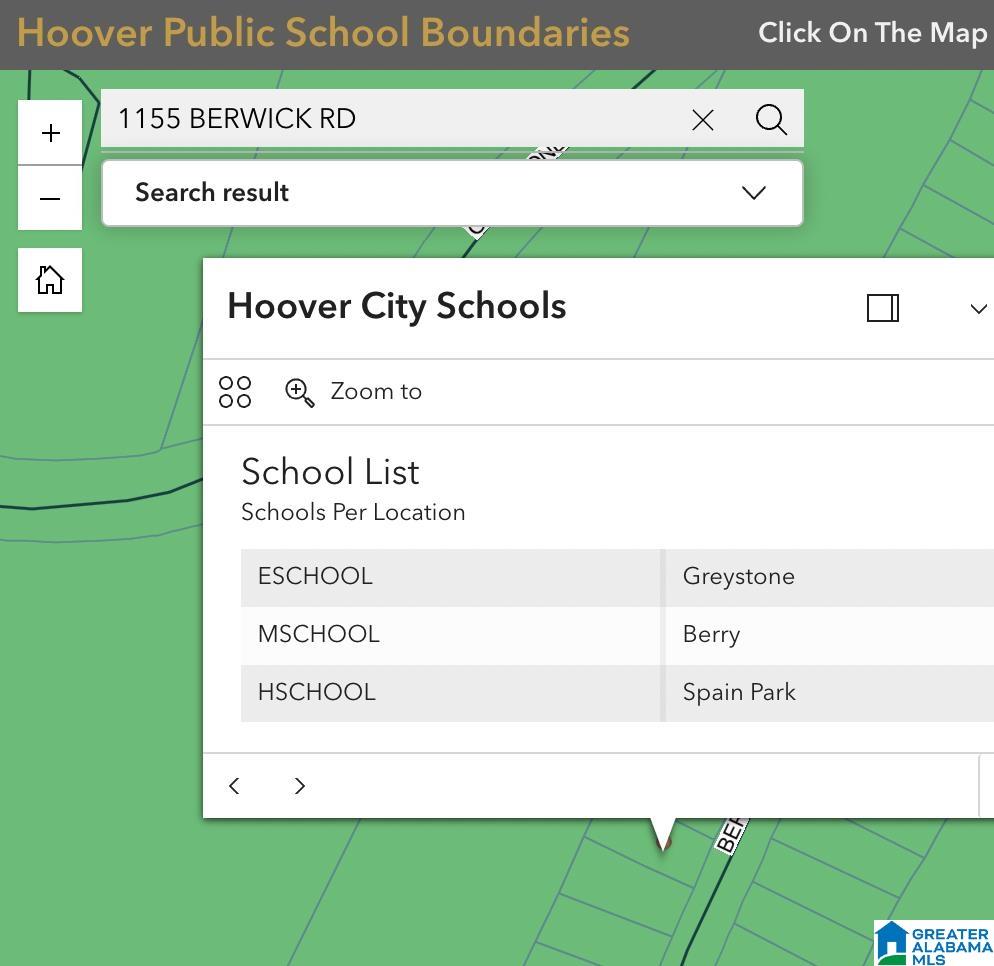
Task: Zoom in the map with plus button
Action: 50,132
